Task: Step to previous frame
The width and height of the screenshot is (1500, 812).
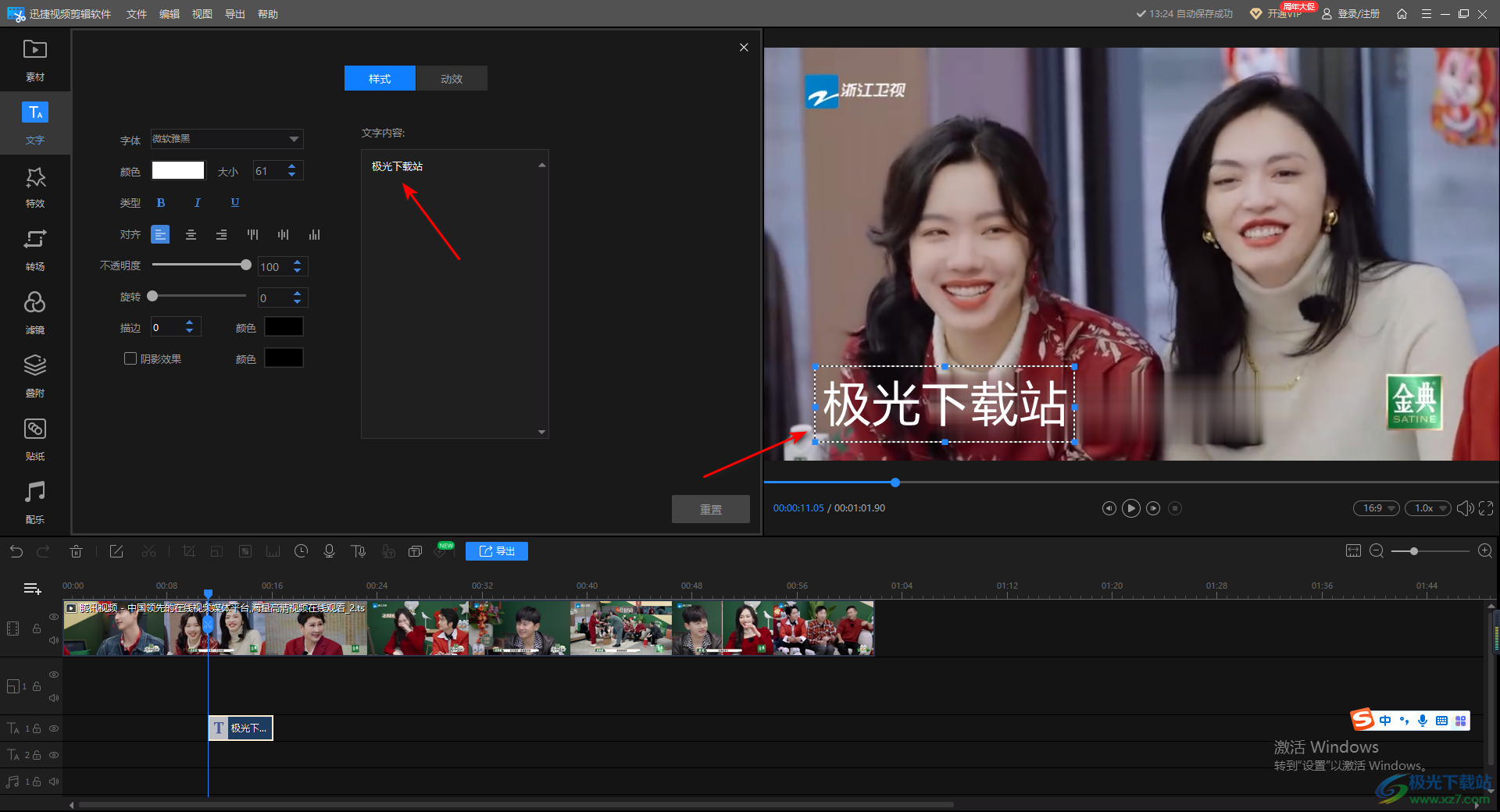Action: point(1109,508)
